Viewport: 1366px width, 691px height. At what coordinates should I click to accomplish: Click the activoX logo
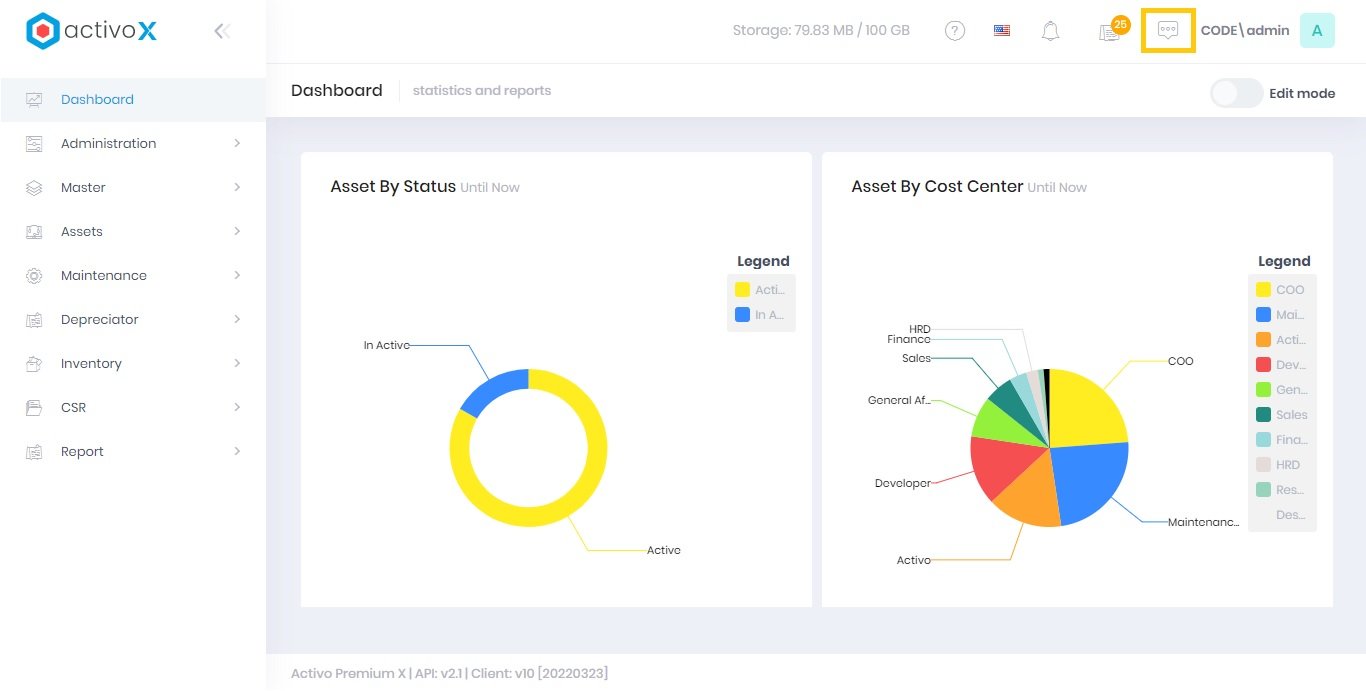click(x=92, y=31)
